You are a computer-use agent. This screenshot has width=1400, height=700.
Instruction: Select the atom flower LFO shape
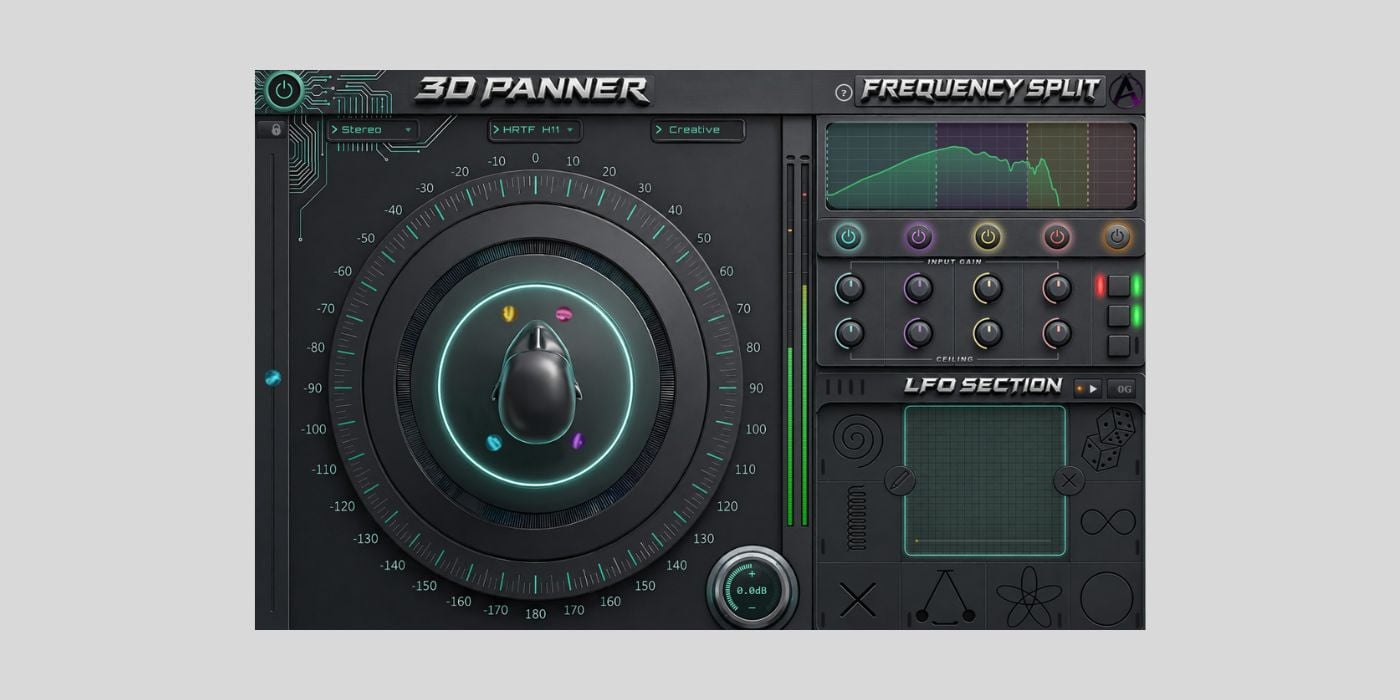tap(1027, 597)
